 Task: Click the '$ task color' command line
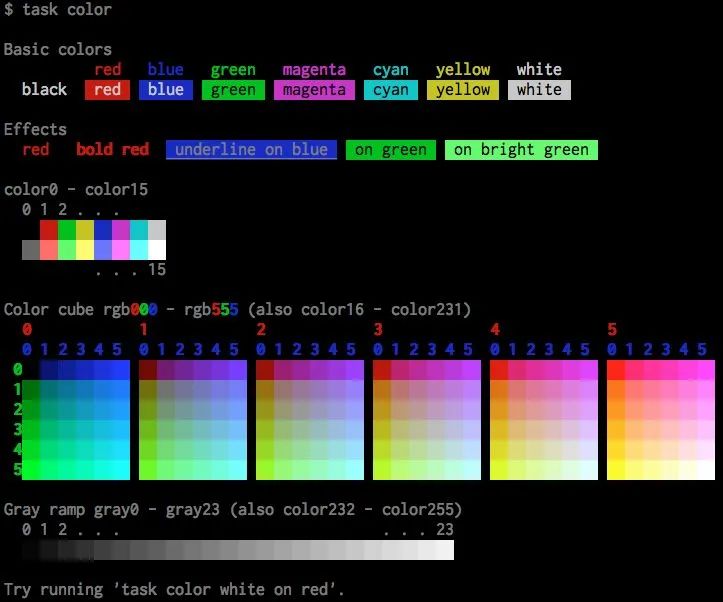tap(58, 10)
